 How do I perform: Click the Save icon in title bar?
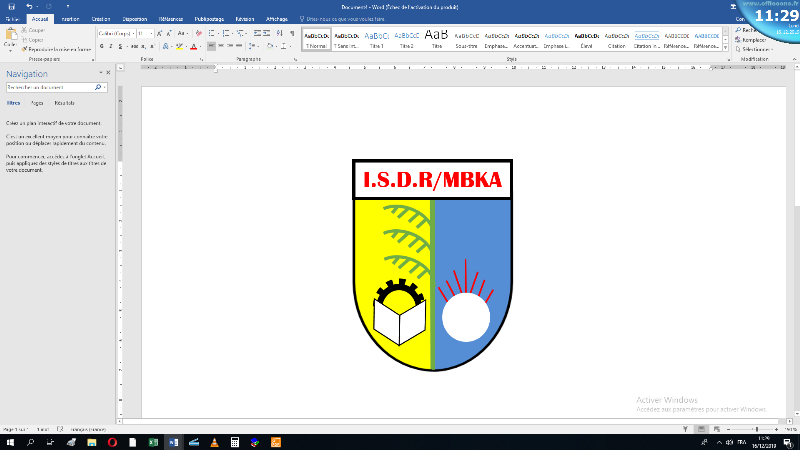(x=9, y=6)
